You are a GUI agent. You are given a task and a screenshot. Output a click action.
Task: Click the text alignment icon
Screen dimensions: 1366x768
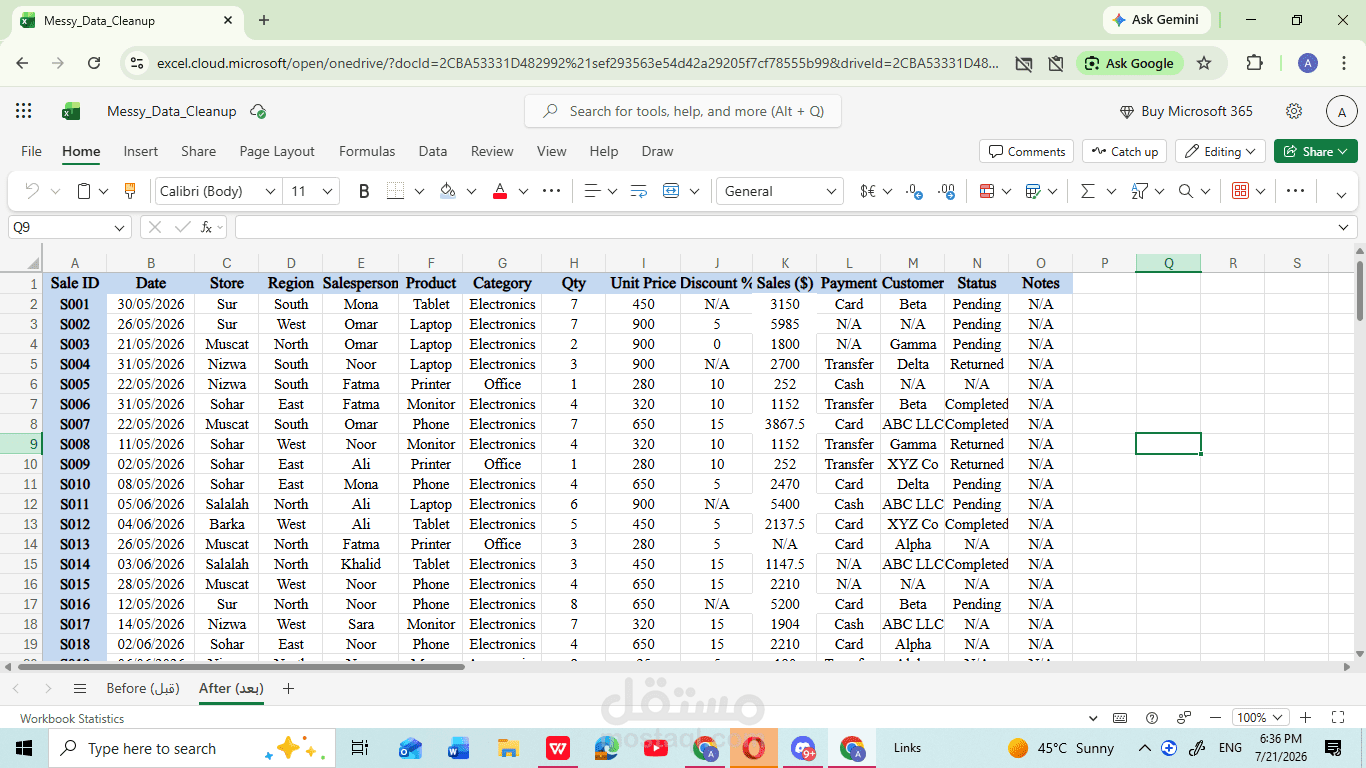592,191
